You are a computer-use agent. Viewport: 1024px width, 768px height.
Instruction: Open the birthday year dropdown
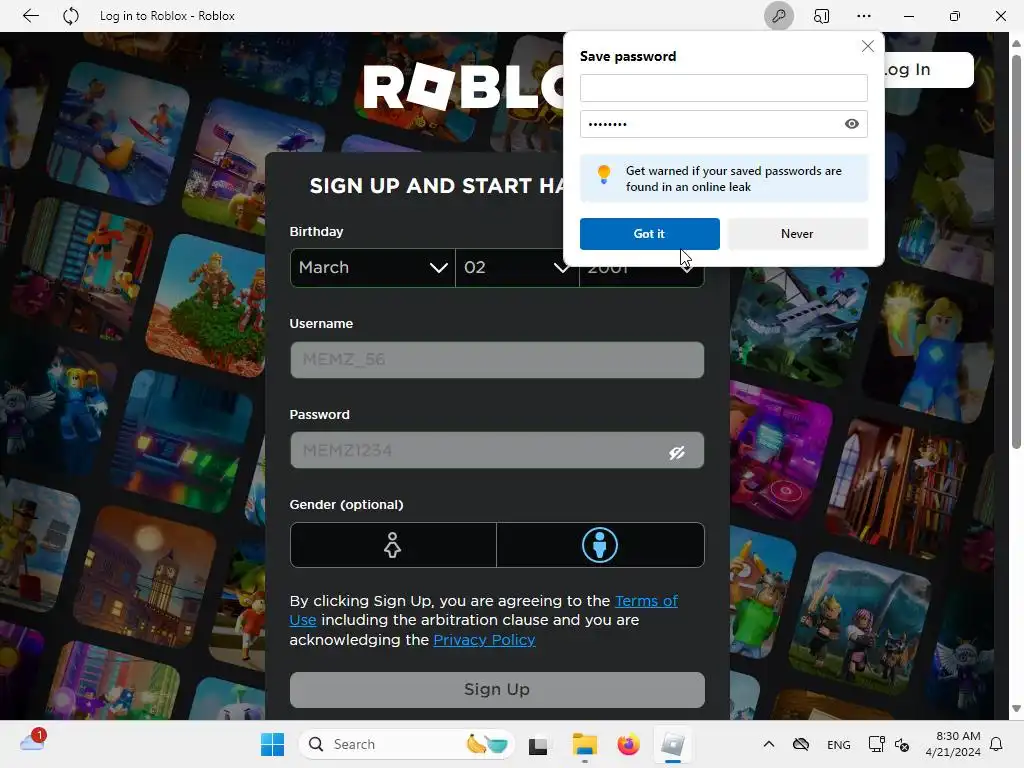(641, 276)
